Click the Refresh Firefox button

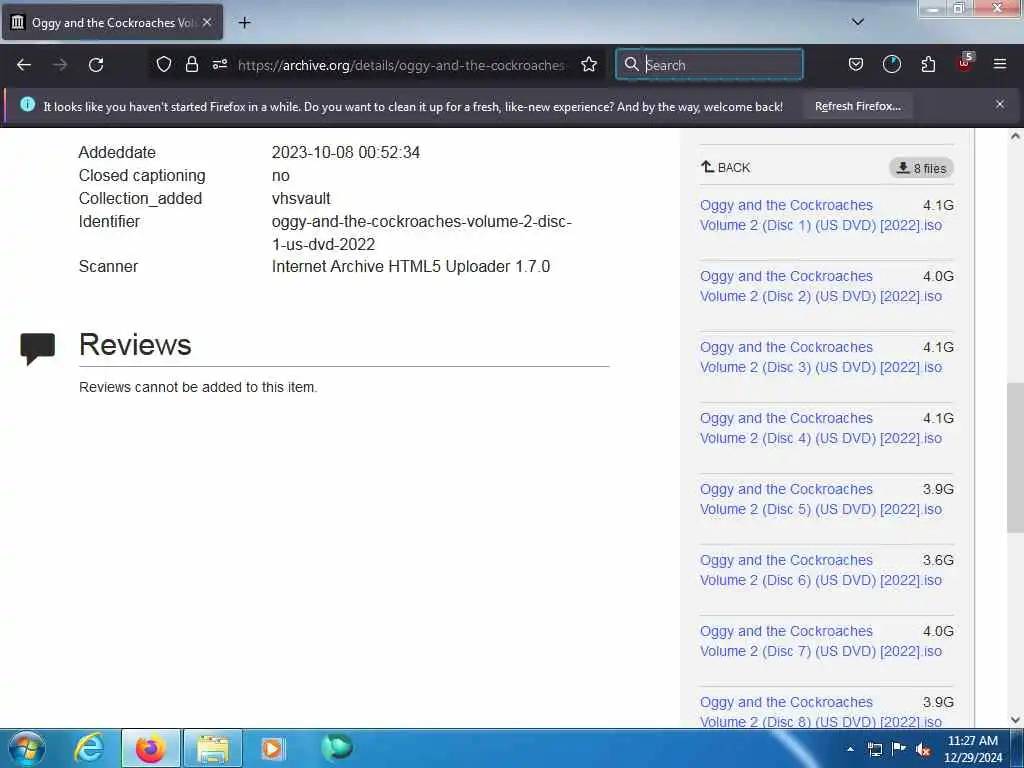click(x=857, y=106)
